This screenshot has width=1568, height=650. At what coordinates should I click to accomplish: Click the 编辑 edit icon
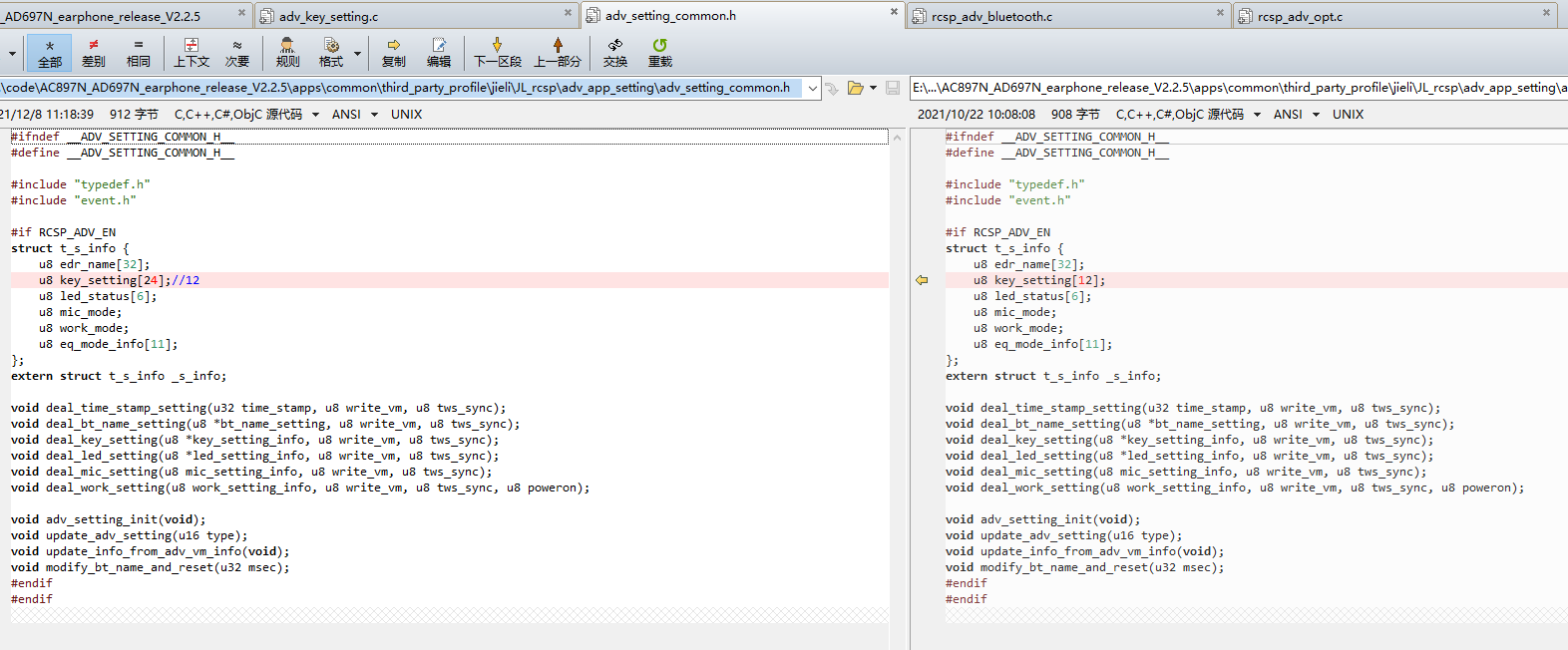tap(439, 53)
